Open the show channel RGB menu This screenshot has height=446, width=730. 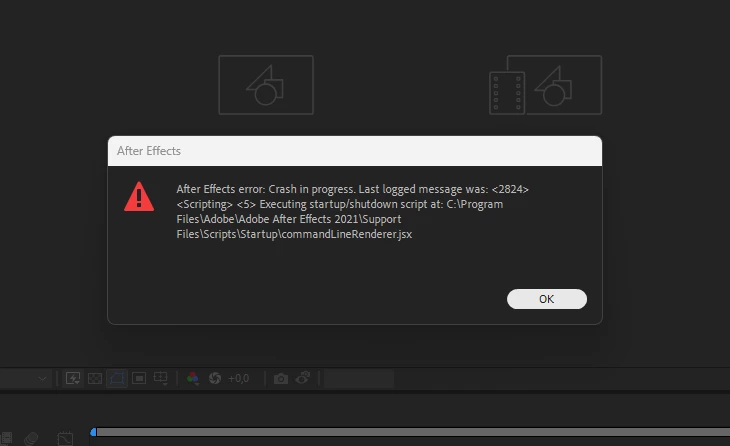pos(193,378)
